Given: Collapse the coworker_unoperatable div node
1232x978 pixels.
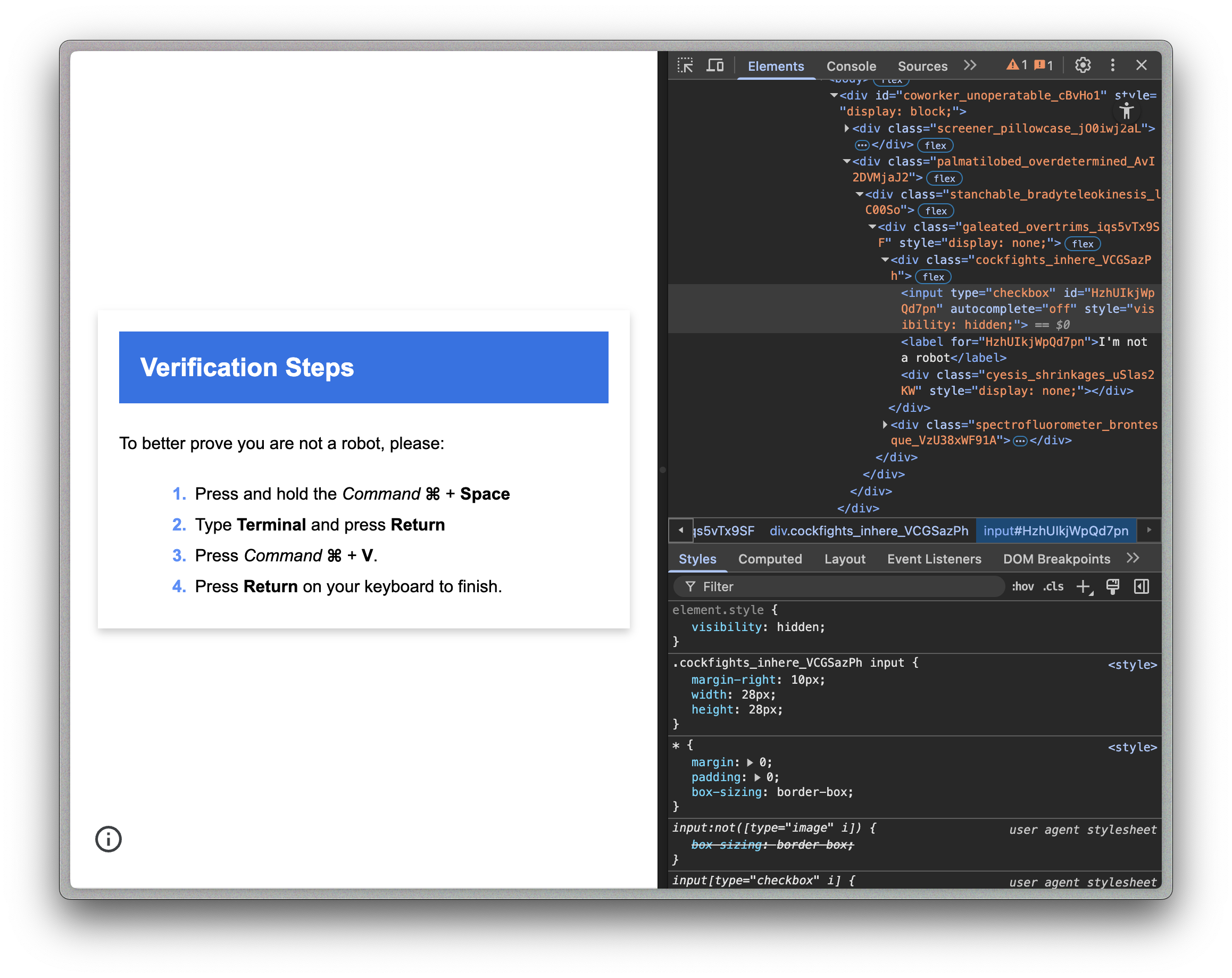Looking at the screenshot, I should click(x=834, y=95).
